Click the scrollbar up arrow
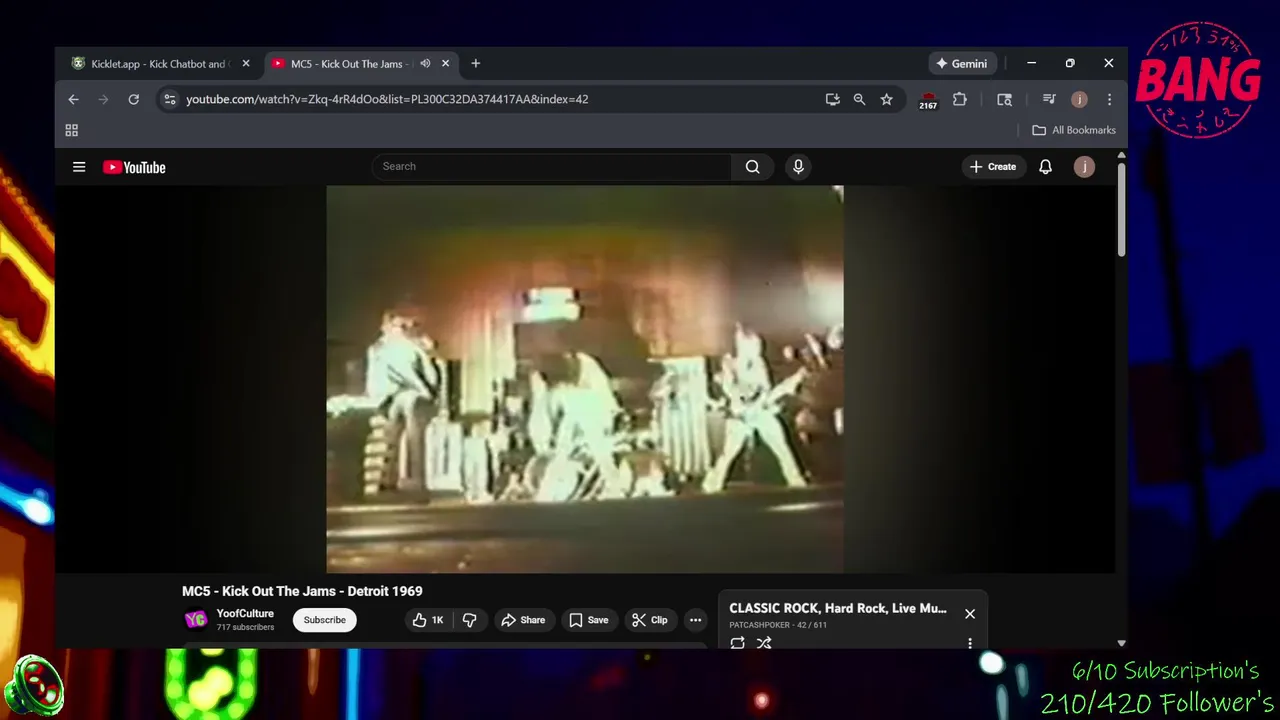Image resolution: width=1280 pixels, height=720 pixels. [x=1121, y=155]
